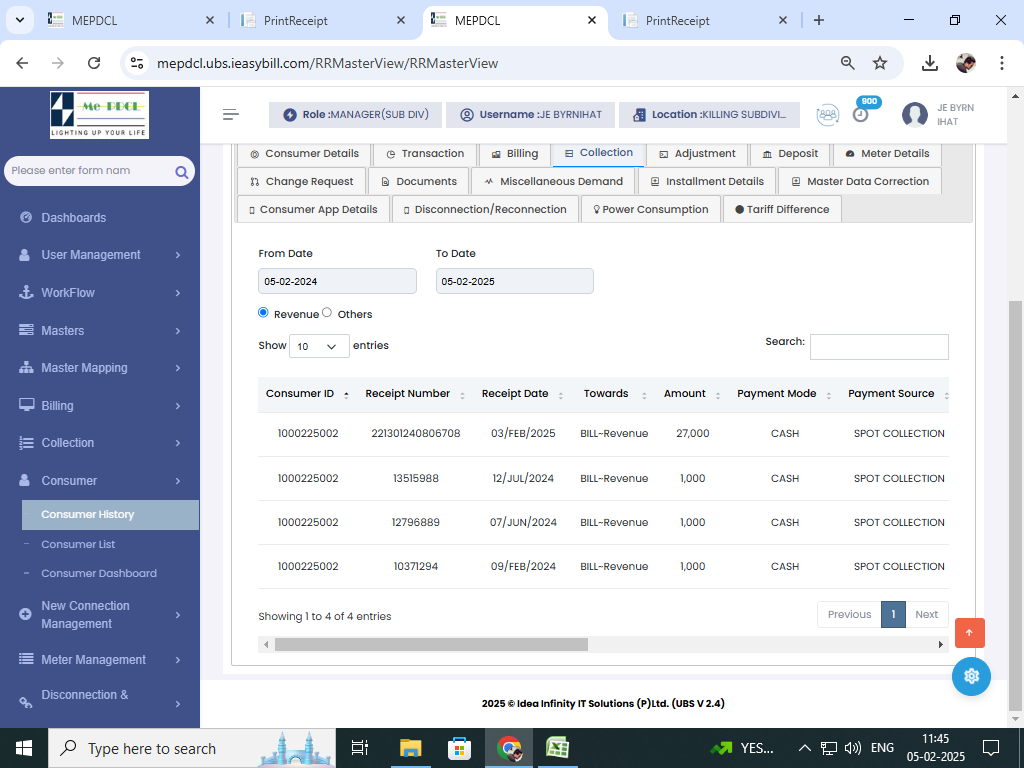This screenshot has width=1024, height=768.
Task: Open Task View in the taskbar
Action: tap(359, 748)
